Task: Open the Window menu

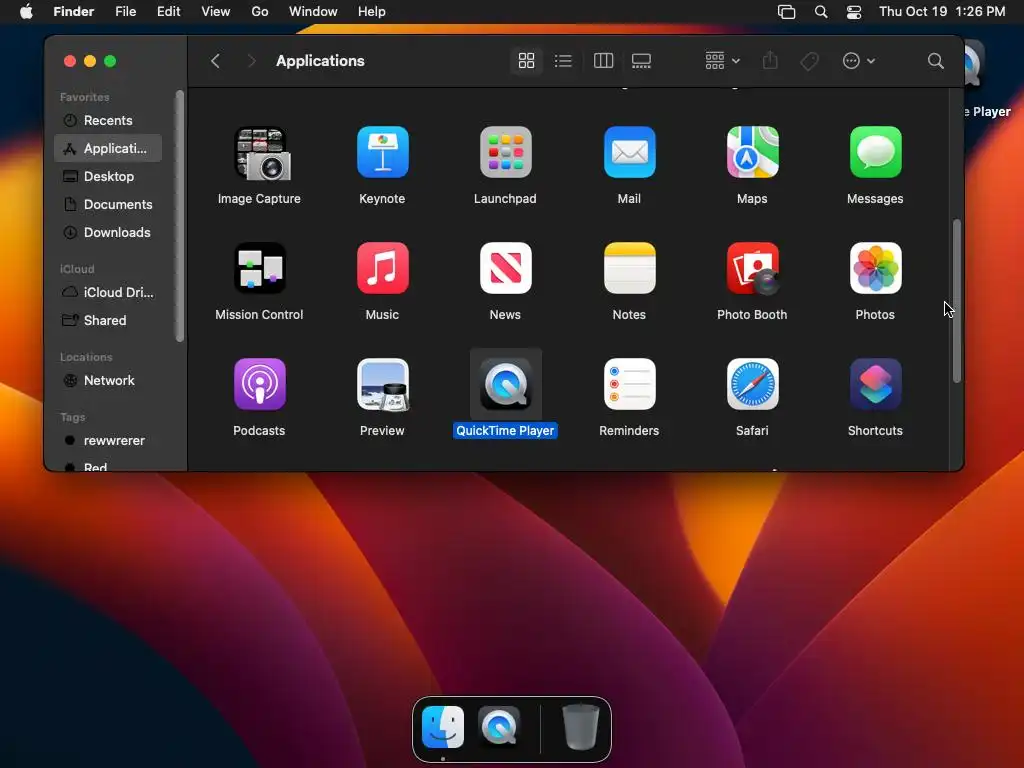Action: coord(313,12)
